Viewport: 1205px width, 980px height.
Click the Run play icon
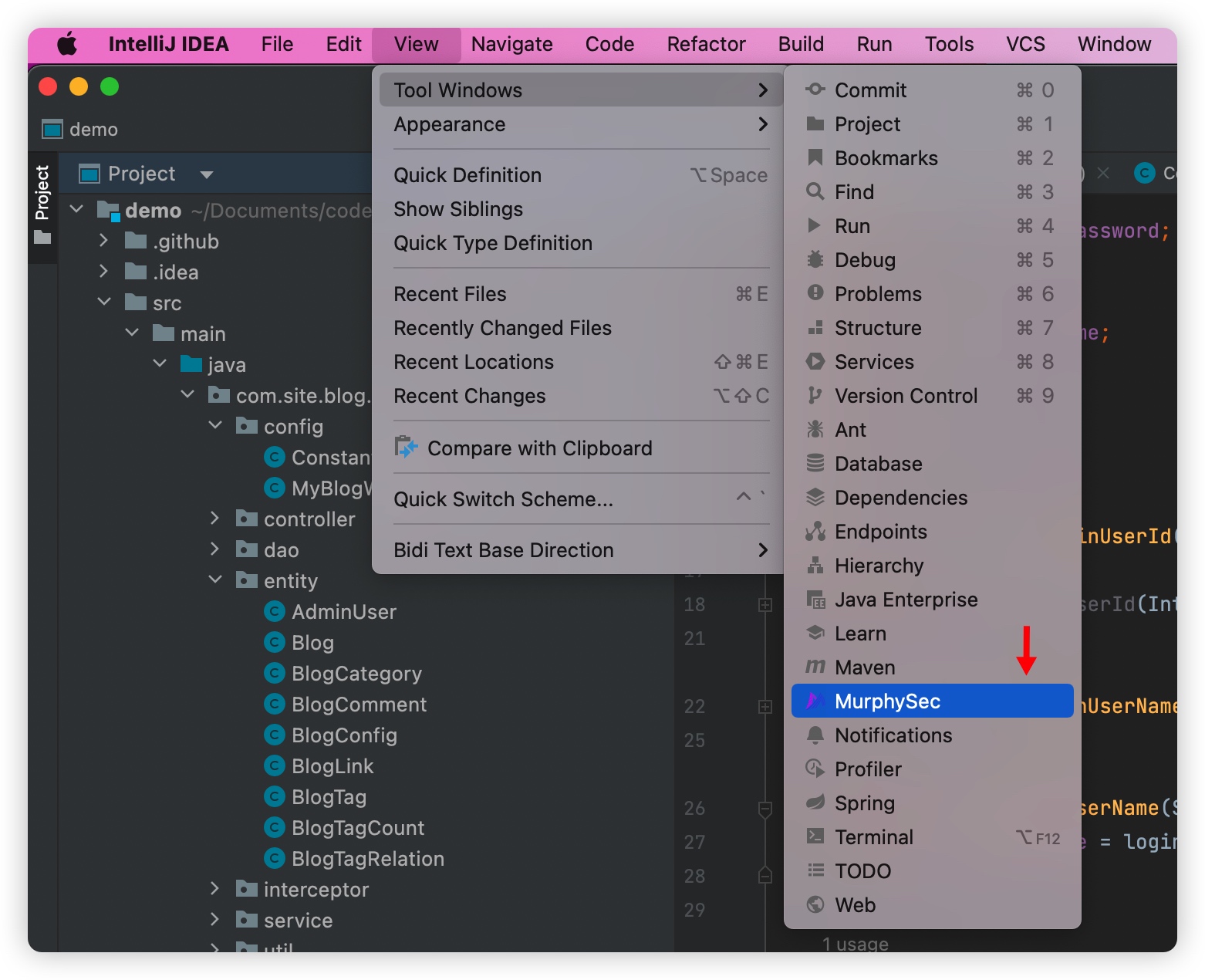[x=815, y=225]
